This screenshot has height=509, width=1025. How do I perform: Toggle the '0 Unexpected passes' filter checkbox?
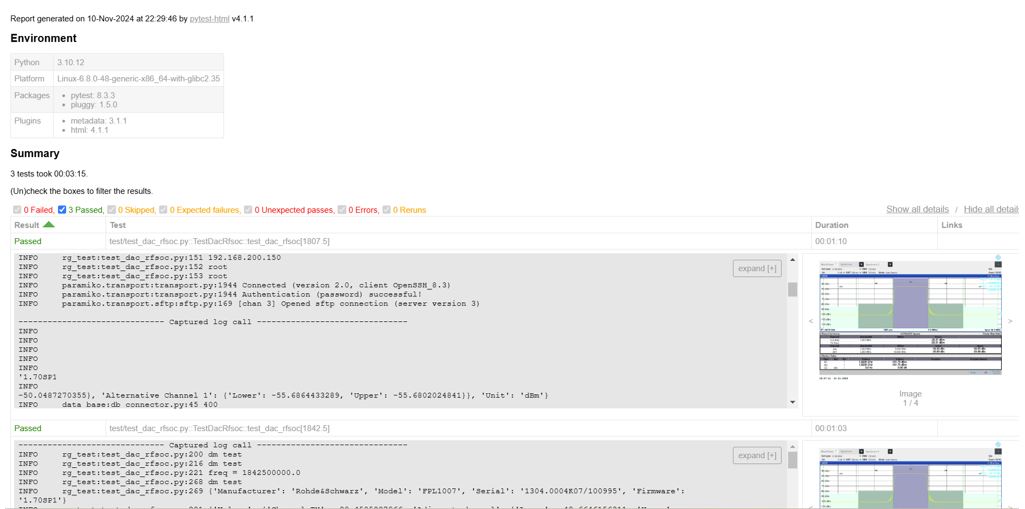pyautogui.click(x=248, y=210)
